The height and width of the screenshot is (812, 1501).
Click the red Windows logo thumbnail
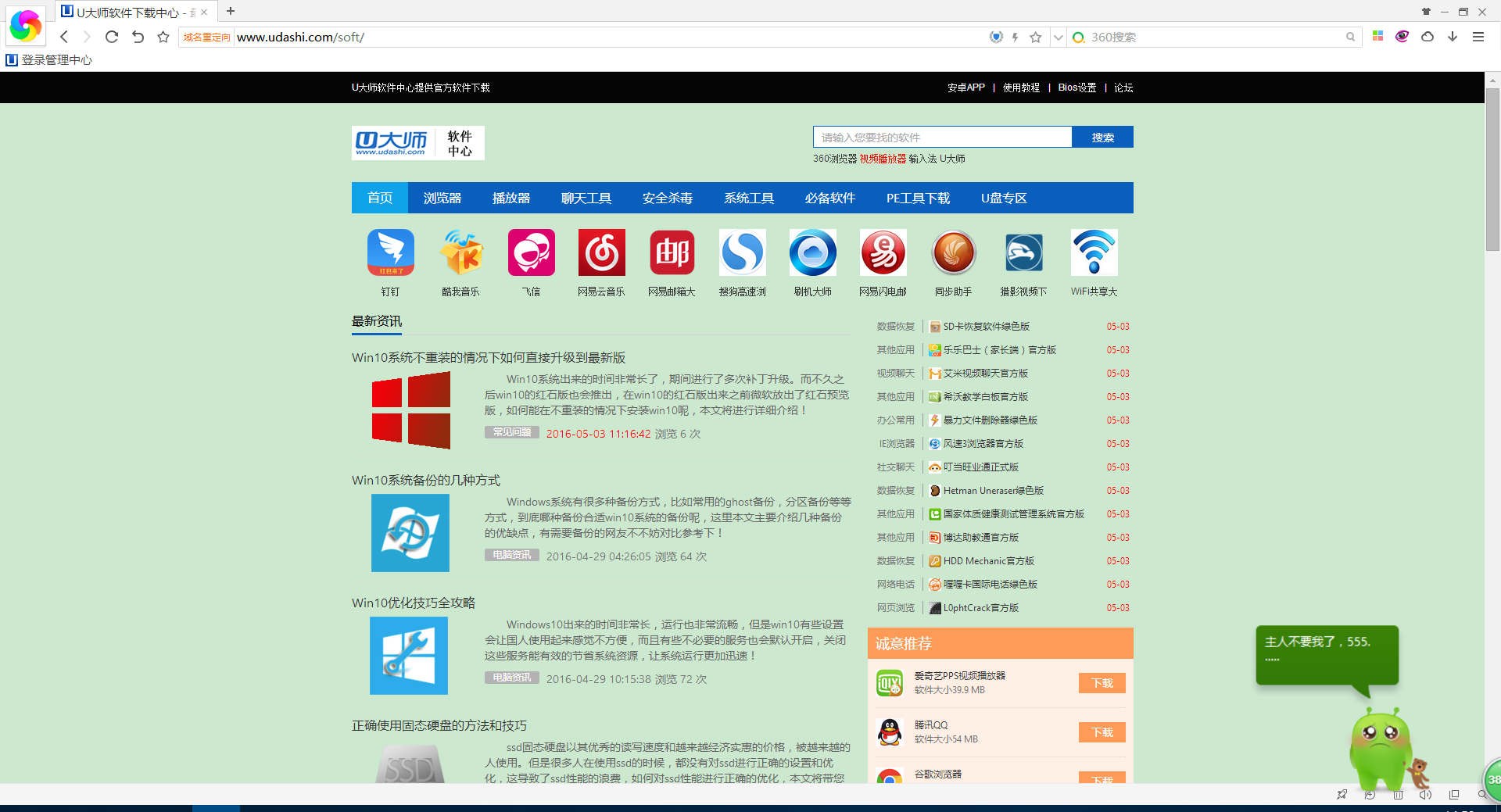(x=410, y=410)
